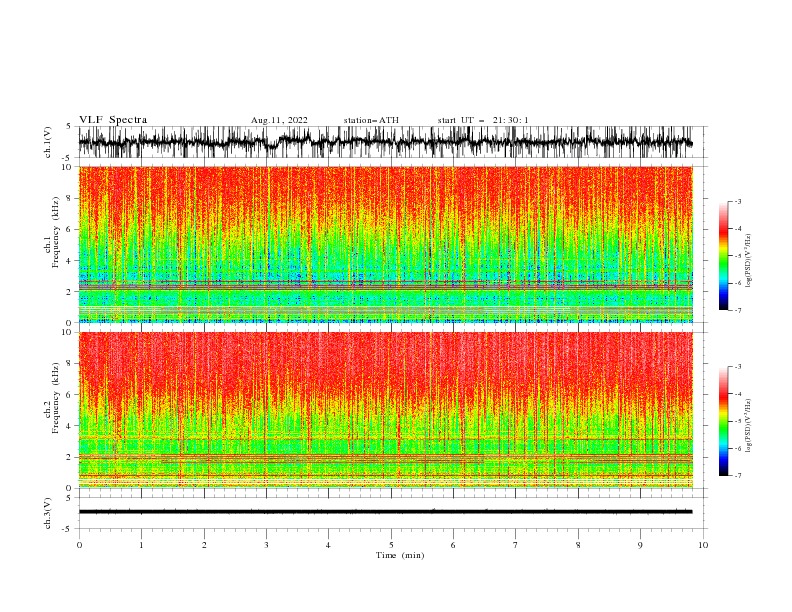
Task: Click time axis tick label "10"
Action: click(703, 545)
